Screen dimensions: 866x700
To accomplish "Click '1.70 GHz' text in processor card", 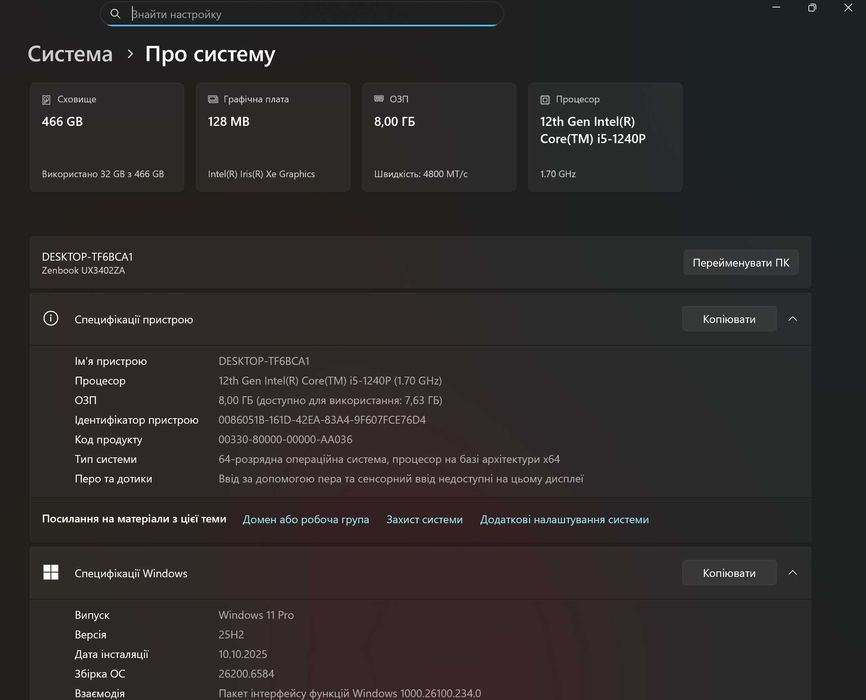I will (558, 174).
